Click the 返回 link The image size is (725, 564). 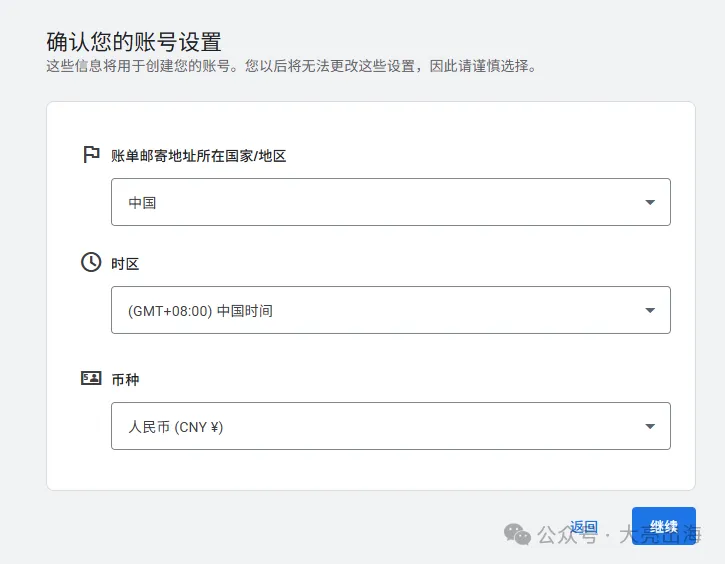tap(584, 527)
